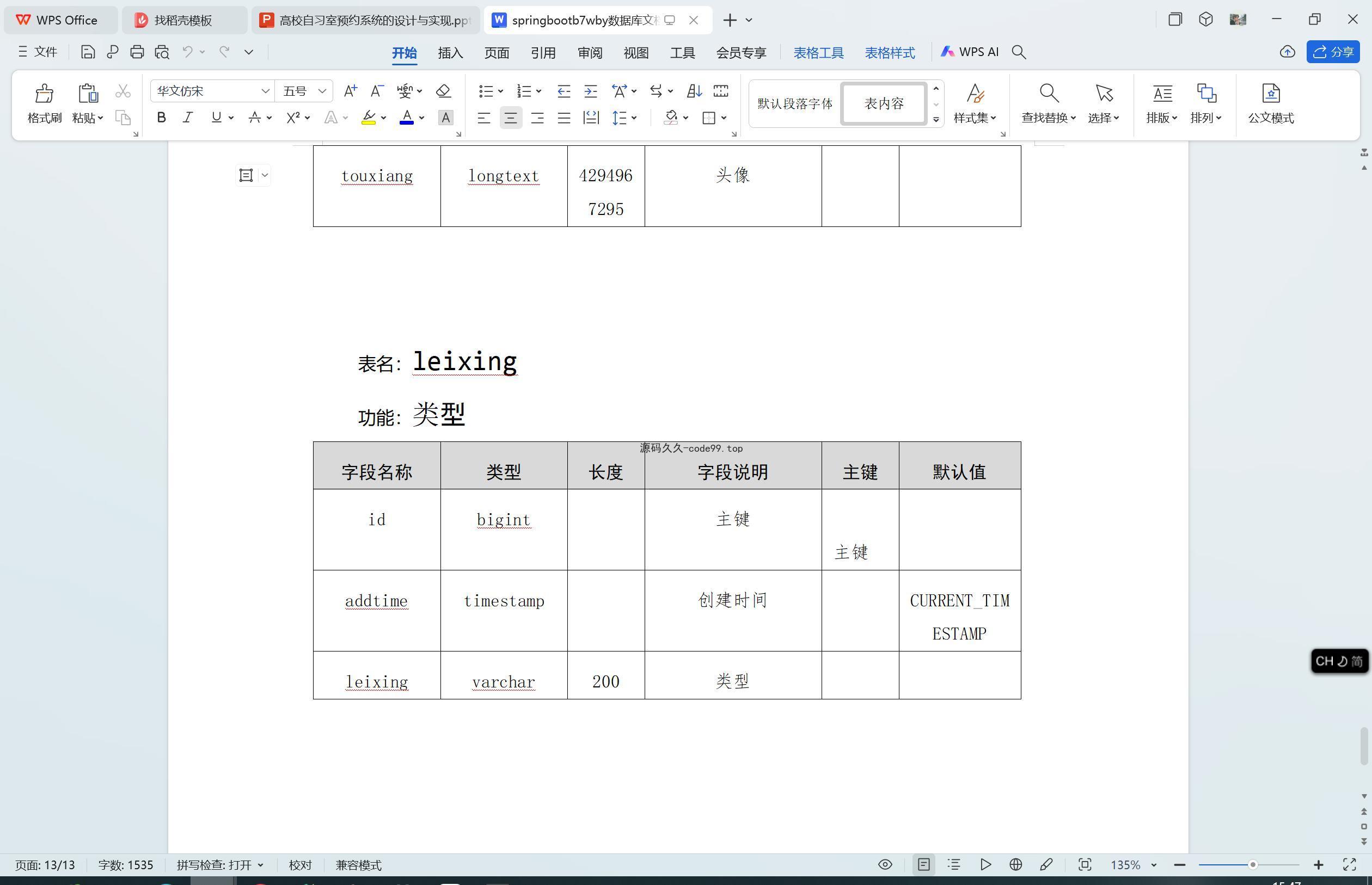Select the 表内容 style

click(x=884, y=104)
